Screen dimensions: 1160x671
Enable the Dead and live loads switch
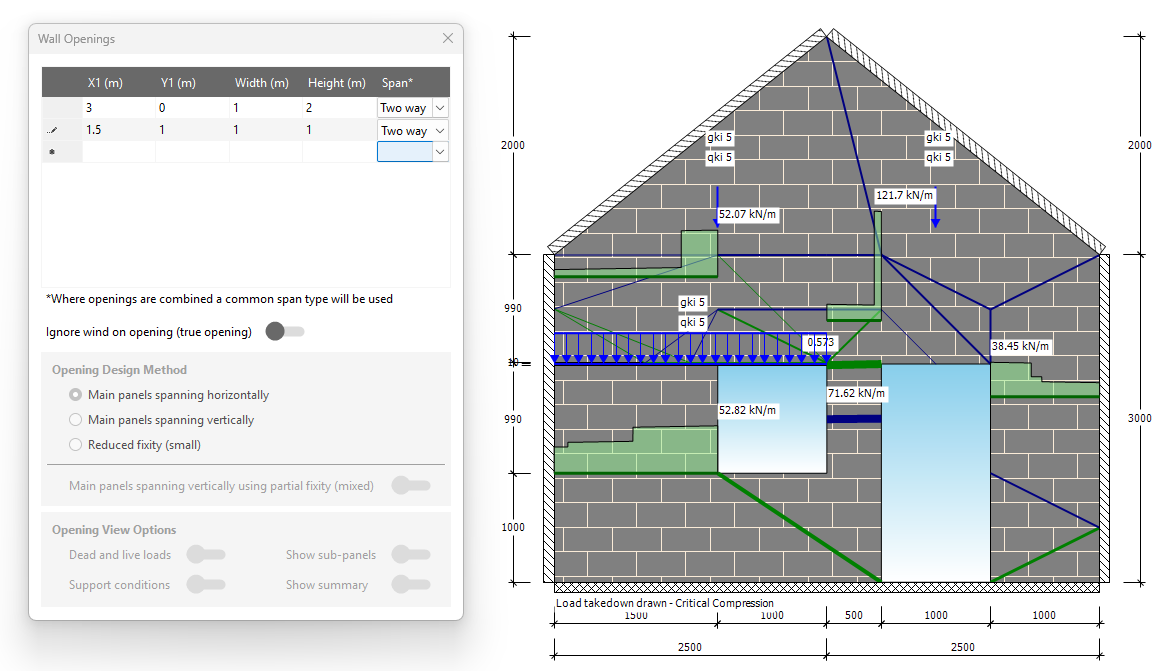point(206,555)
